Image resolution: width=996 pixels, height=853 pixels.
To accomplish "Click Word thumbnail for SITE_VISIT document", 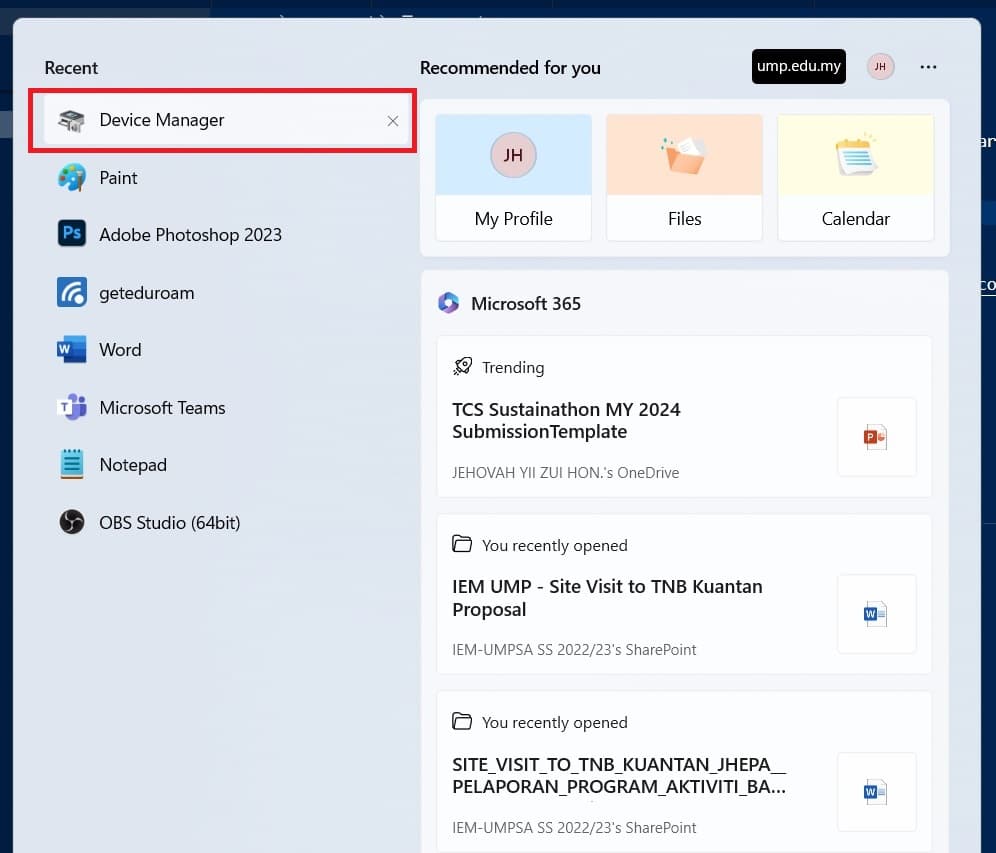I will (877, 792).
